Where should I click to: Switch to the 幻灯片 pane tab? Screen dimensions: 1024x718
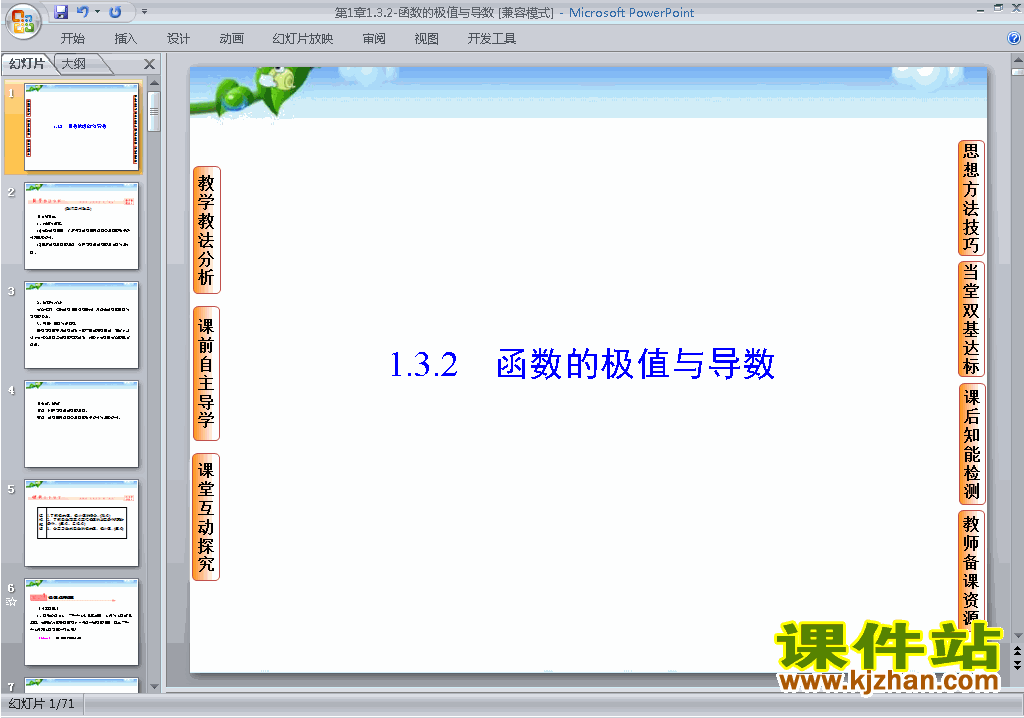pyautogui.click(x=27, y=63)
